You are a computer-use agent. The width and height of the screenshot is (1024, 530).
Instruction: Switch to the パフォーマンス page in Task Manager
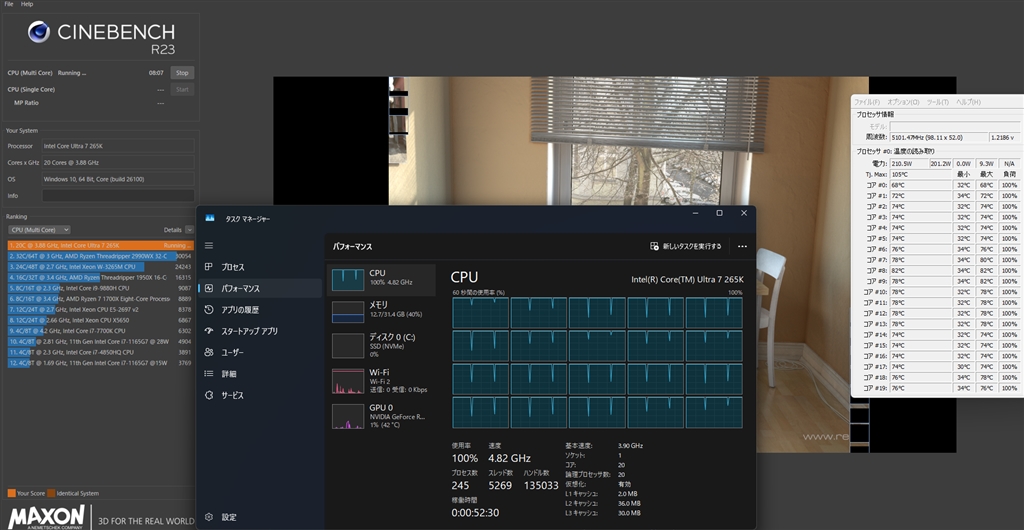pyautogui.click(x=260, y=288)
